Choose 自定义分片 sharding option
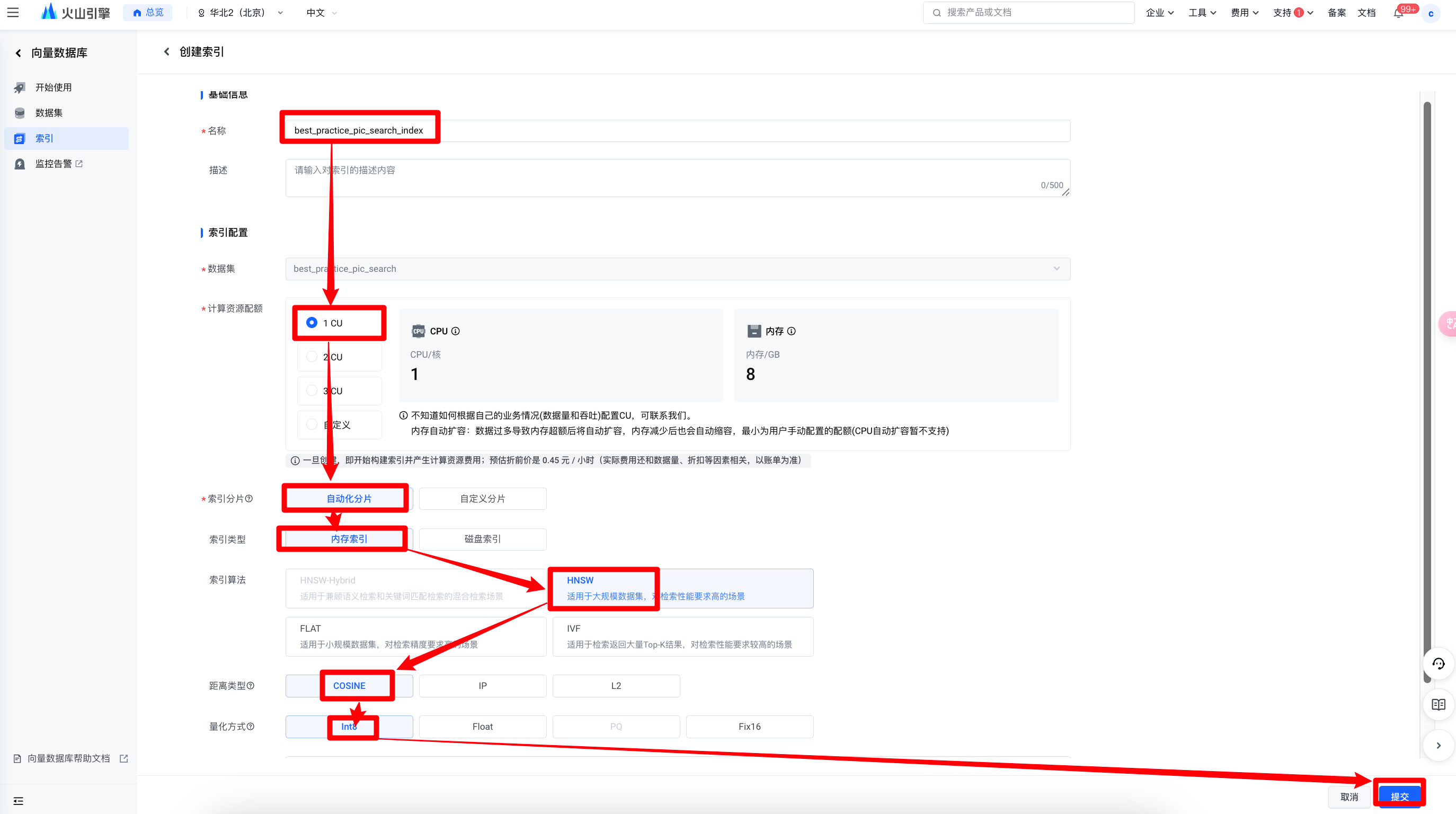The height and width of the screenshot is (814, 1456). coord(483,498)
